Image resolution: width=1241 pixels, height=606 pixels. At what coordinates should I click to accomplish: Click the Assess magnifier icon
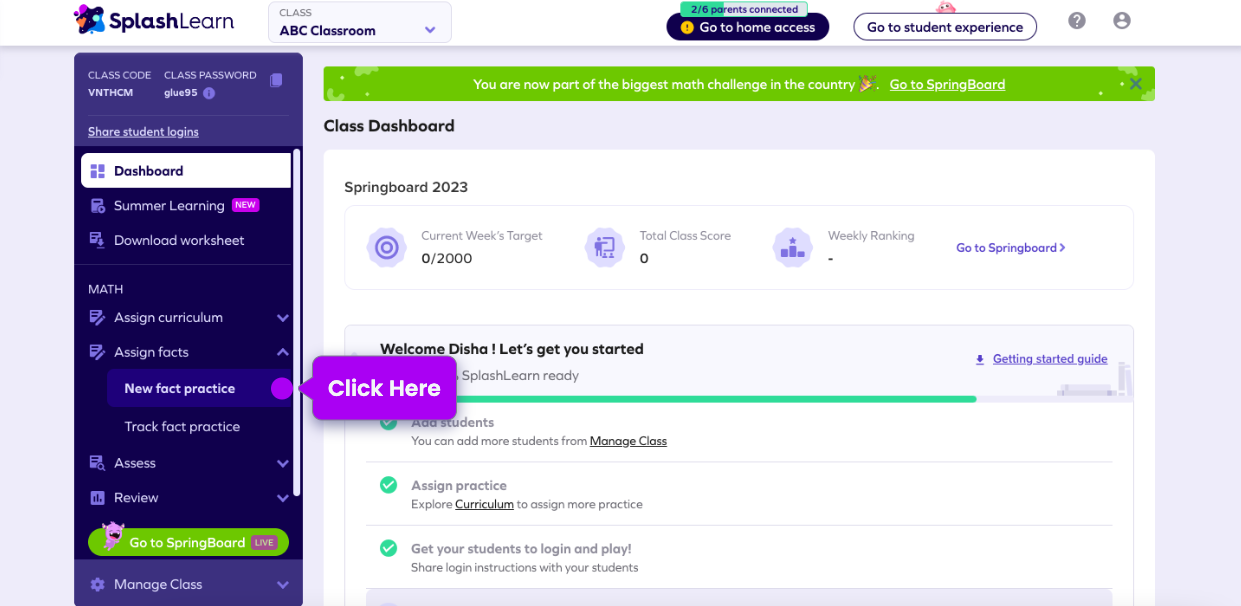coord(98,463)
